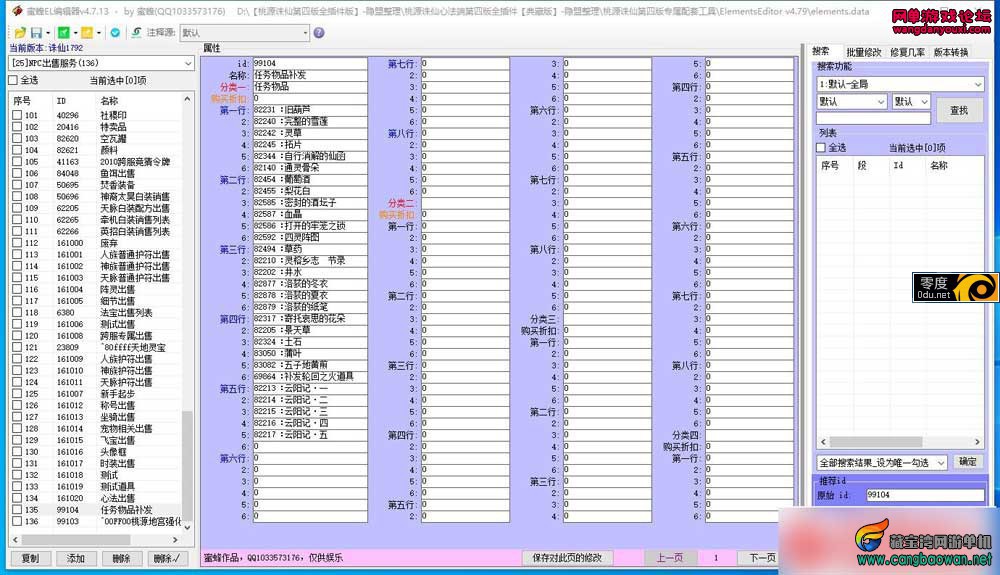
Task: Open the 注释源 combo box
Action: (245, 33)
